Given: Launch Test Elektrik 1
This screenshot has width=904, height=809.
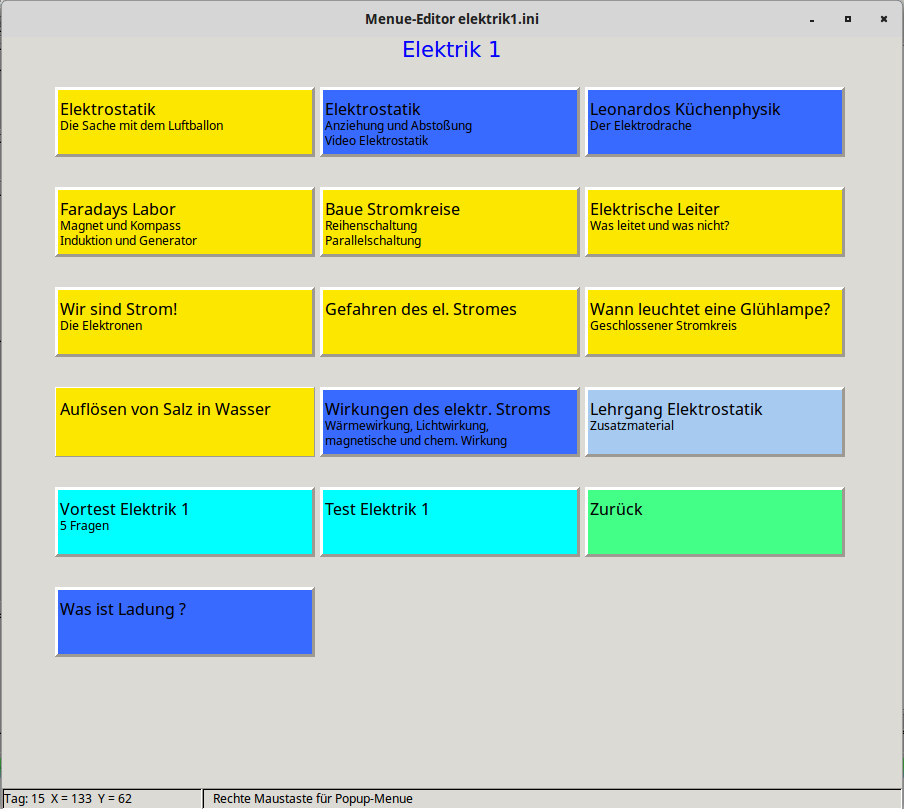Looking at the screenshot, I should tap(449, 521).
